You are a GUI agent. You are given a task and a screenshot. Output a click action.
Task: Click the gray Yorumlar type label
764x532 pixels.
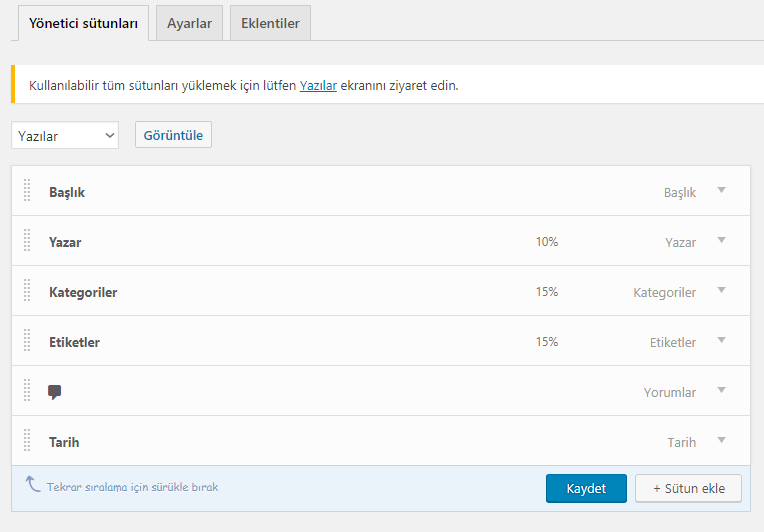tap(669, 393)
